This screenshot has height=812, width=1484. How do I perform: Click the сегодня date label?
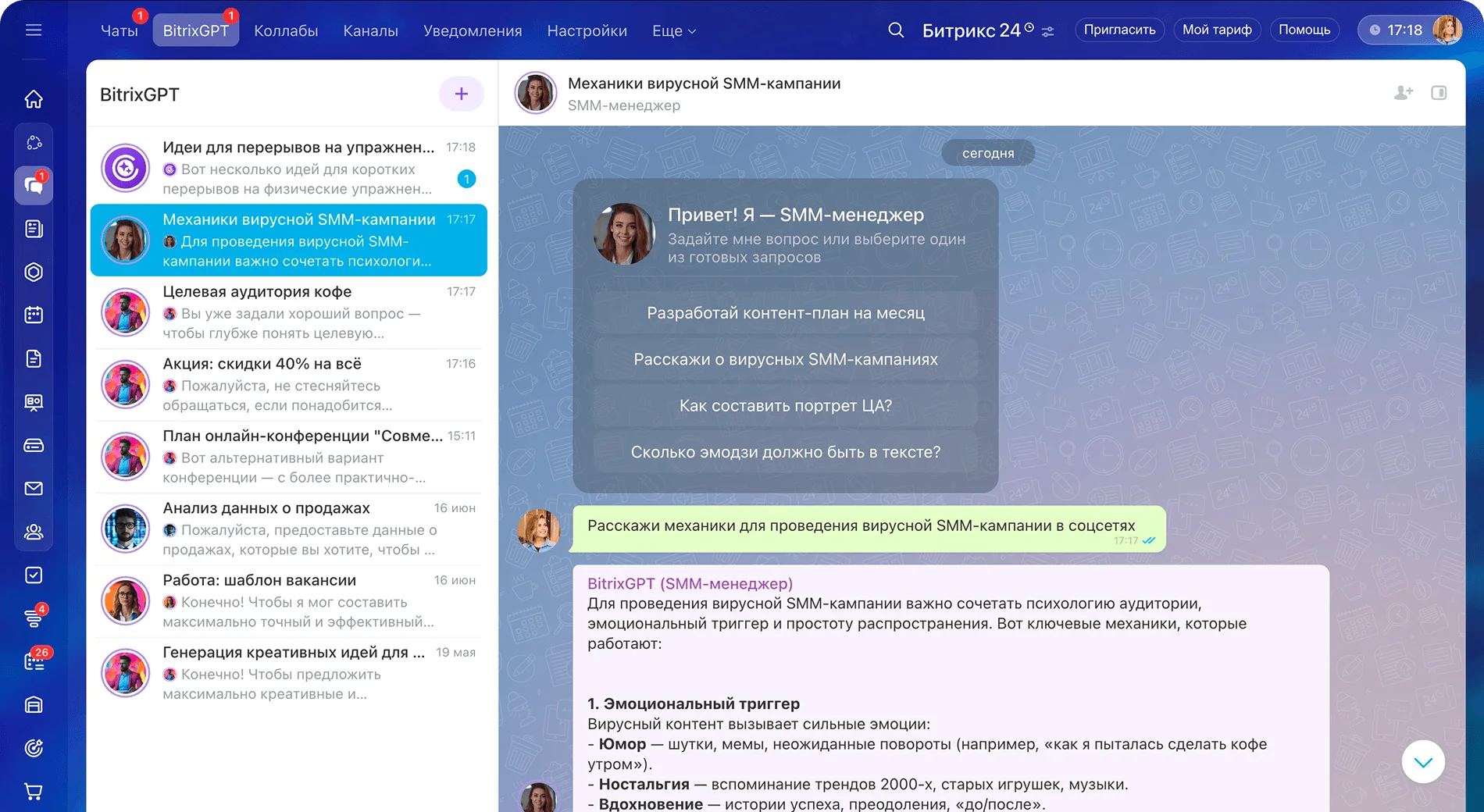[x=988, y=153]
